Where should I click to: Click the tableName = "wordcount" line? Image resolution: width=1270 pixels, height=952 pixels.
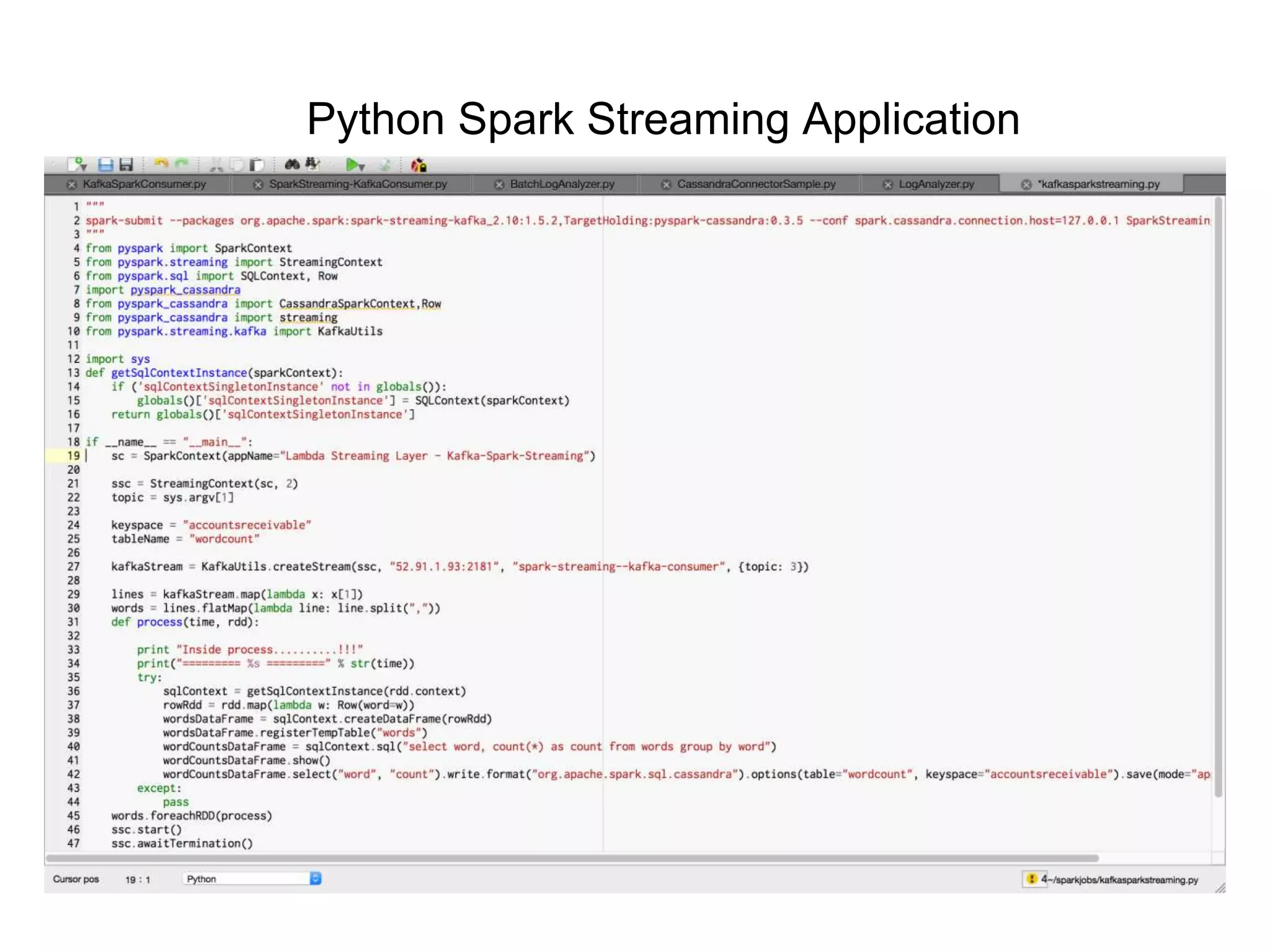185,539
